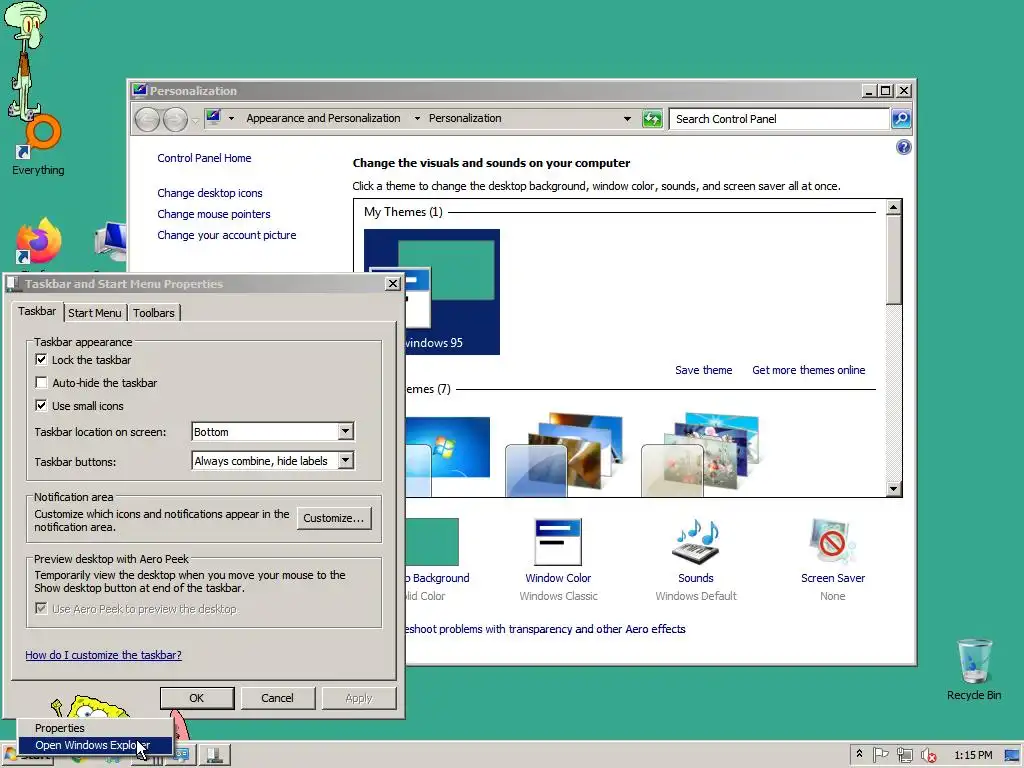1024x768 pixels.
Task: Open Change mouse pointers link
Action: pos(214,214)
